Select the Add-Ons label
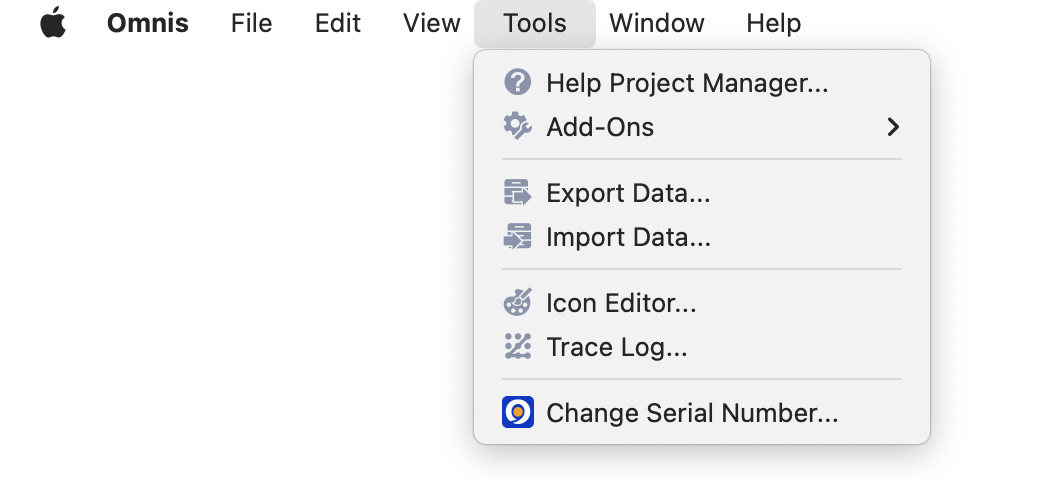Screen dimensions: 1060x480 600,127
